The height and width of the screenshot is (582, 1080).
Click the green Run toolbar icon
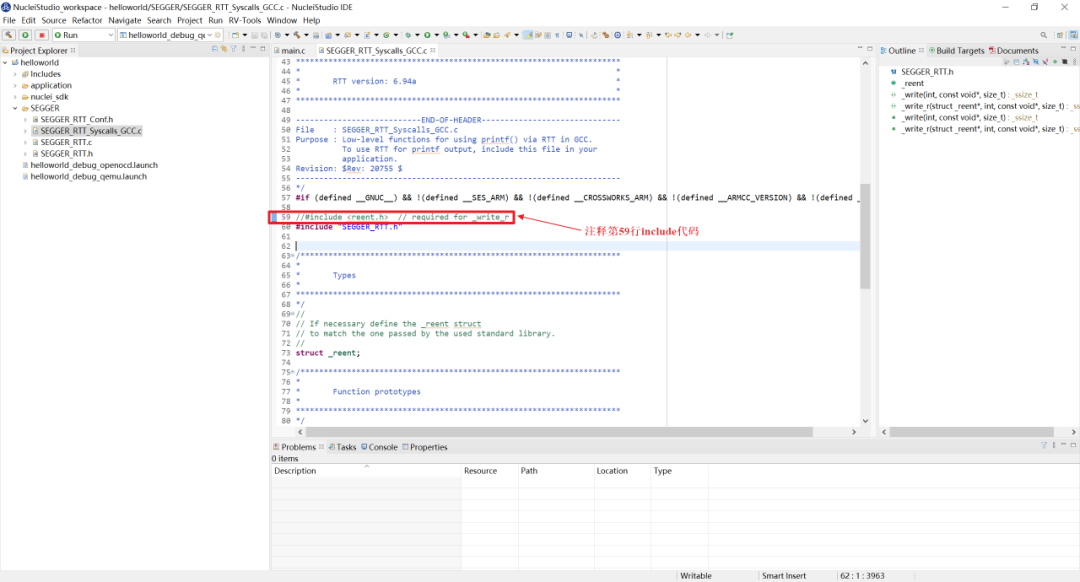tap(427, 35)
